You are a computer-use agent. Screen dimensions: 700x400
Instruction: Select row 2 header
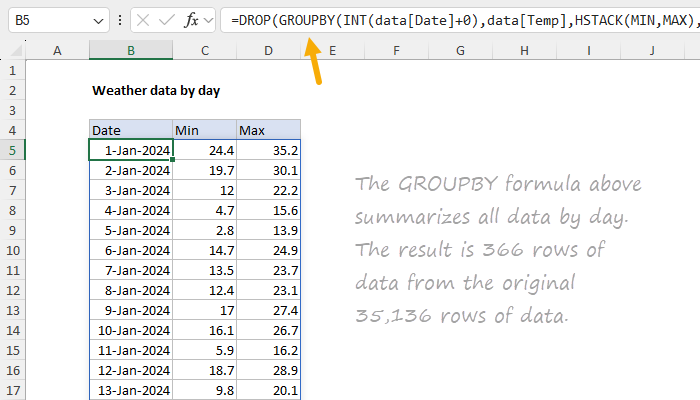click(12, 90)
